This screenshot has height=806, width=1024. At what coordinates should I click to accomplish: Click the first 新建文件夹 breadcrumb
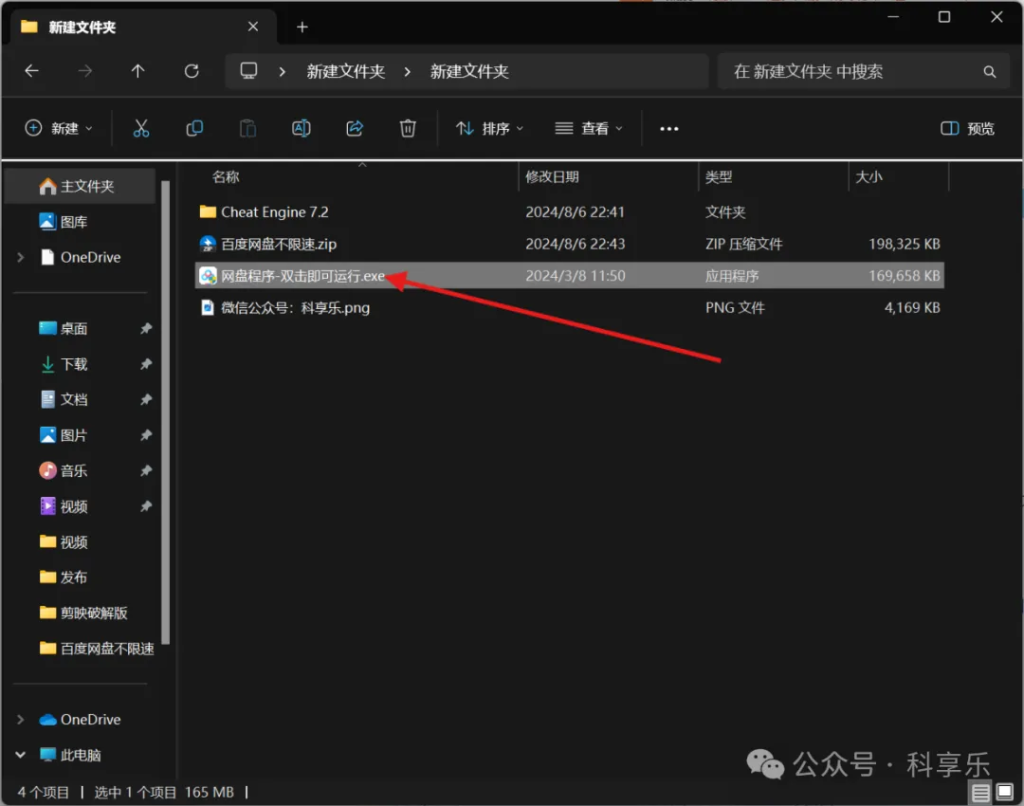click(x=345, y=71)
